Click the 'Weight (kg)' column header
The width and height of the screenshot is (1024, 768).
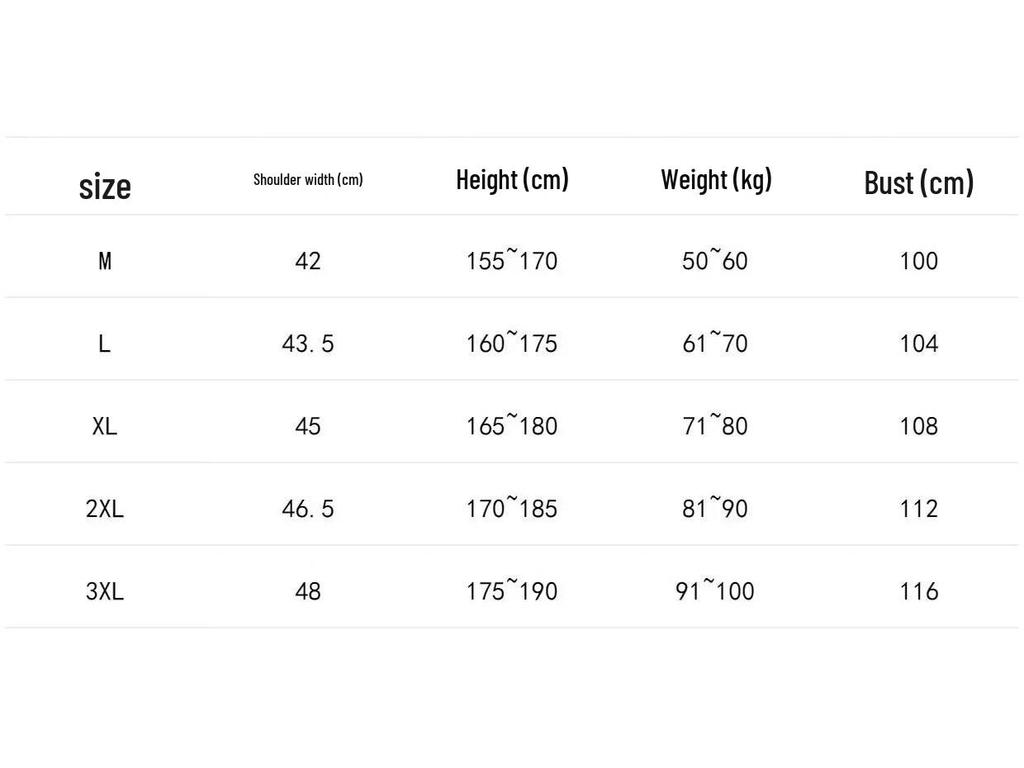tap(716, 180)
